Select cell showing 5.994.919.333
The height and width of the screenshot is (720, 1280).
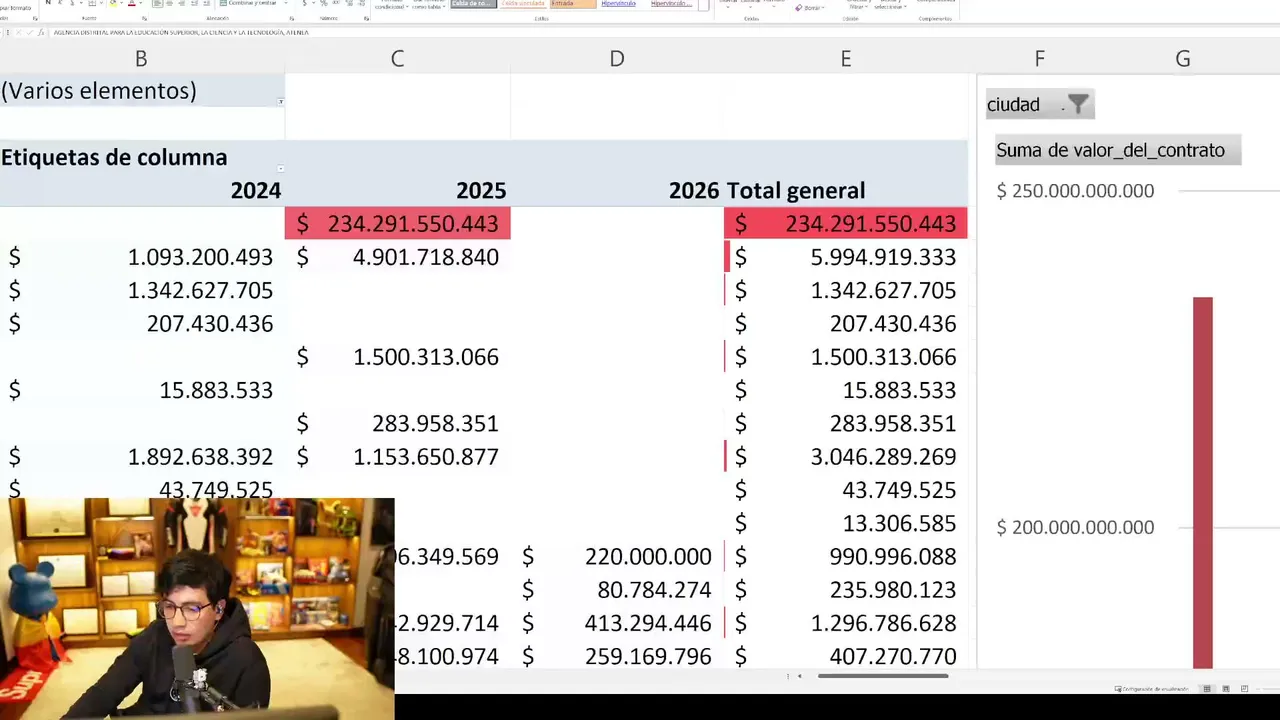(846, 257)
